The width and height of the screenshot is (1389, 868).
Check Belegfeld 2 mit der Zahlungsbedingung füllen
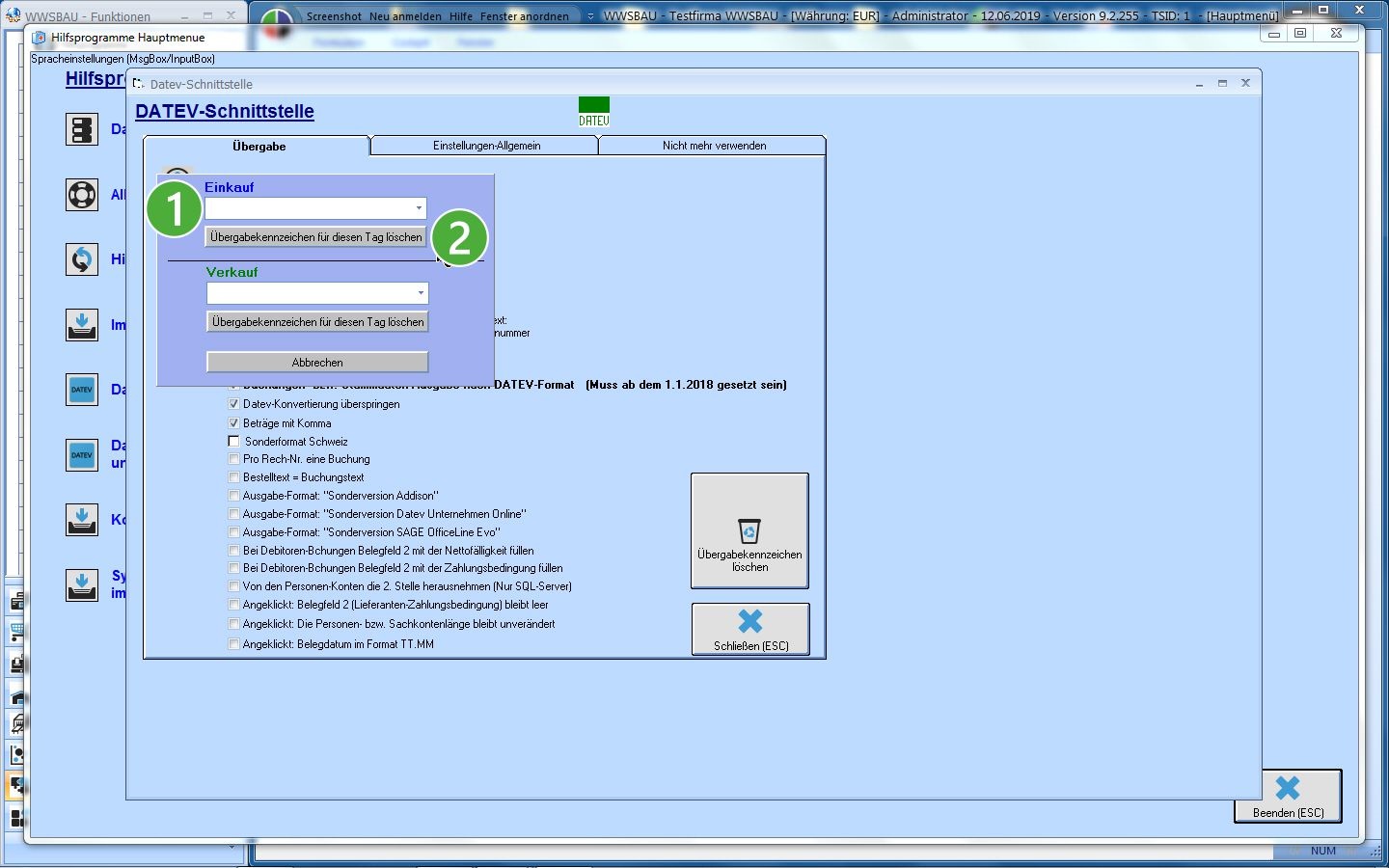(x=233, y=568)
